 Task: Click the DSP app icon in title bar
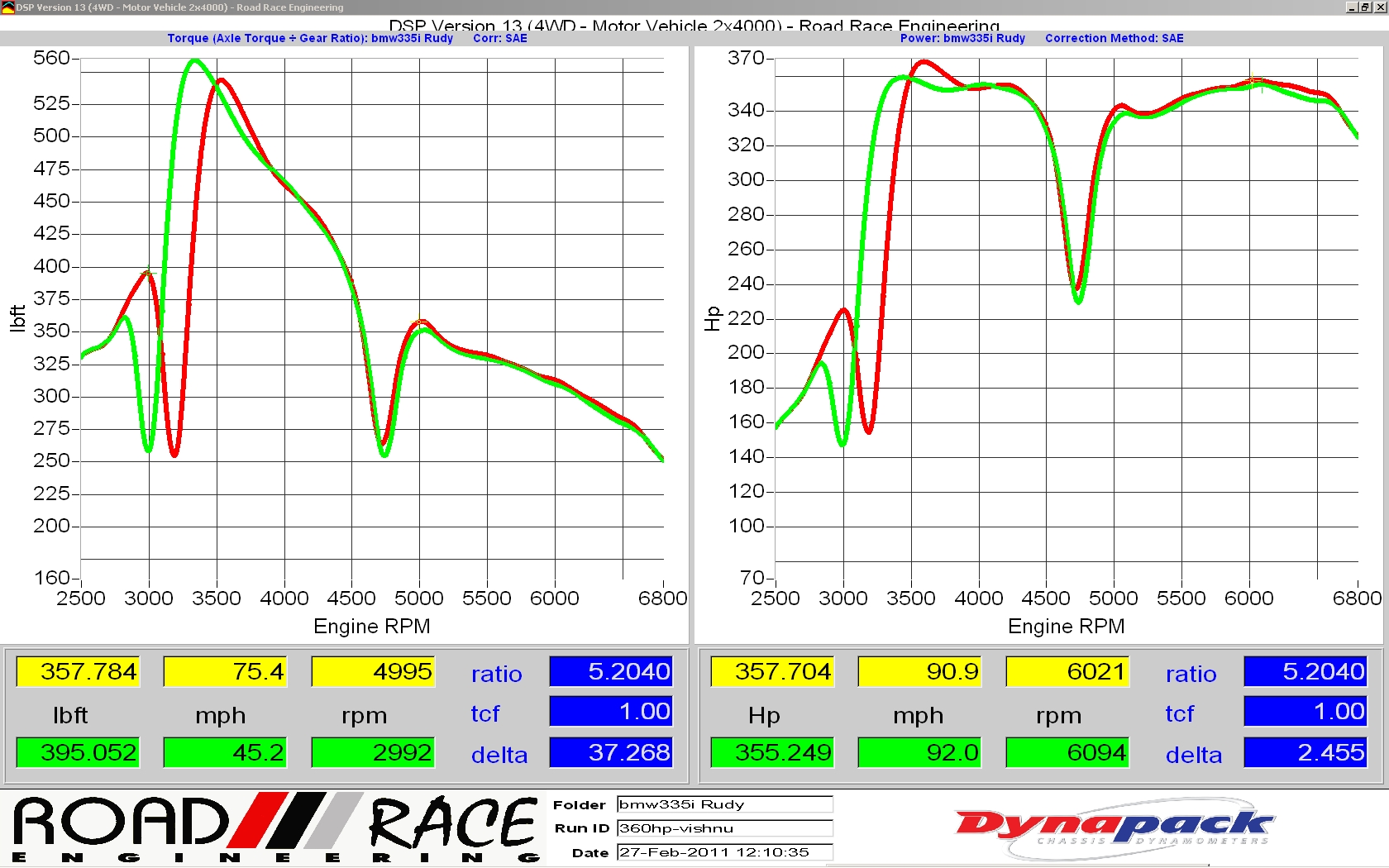point(7,7)
